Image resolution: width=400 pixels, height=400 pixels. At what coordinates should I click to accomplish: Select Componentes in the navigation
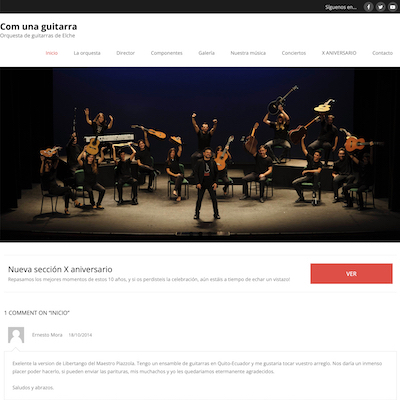[167, 53]
